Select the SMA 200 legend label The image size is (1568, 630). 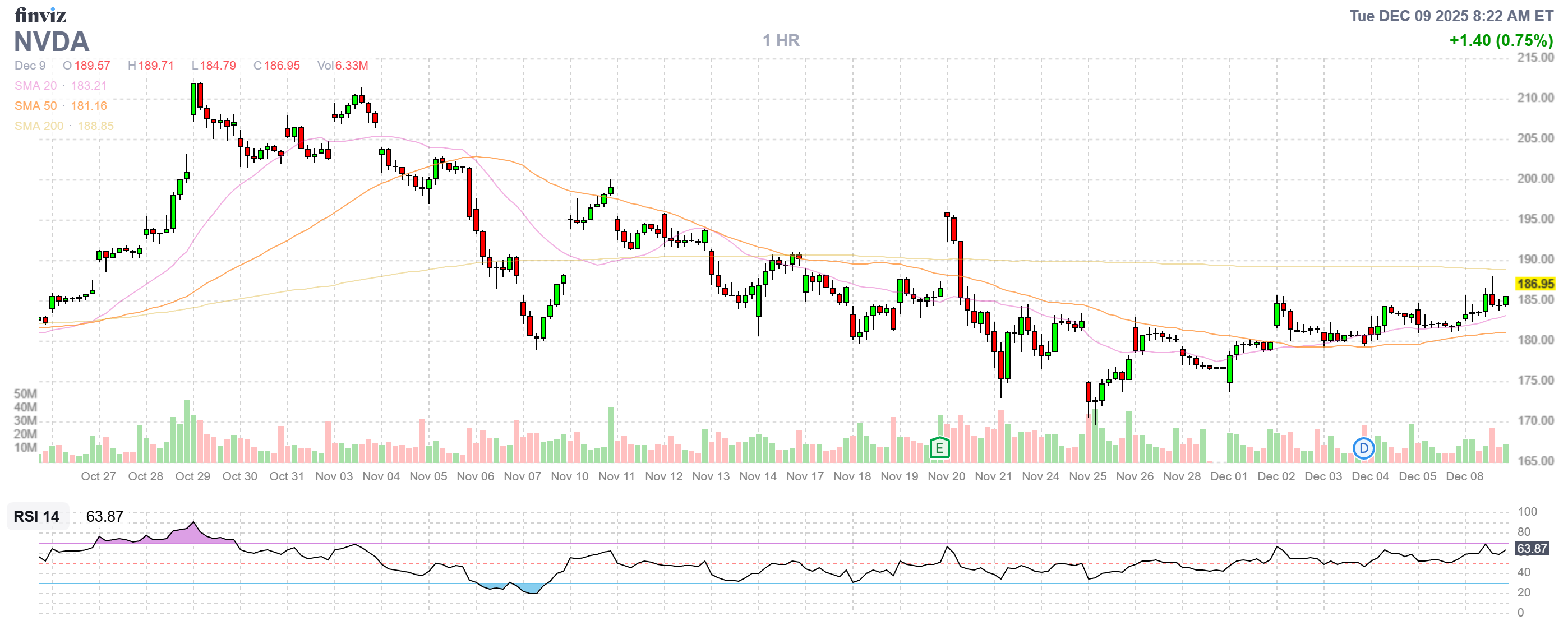coord(39,126)
